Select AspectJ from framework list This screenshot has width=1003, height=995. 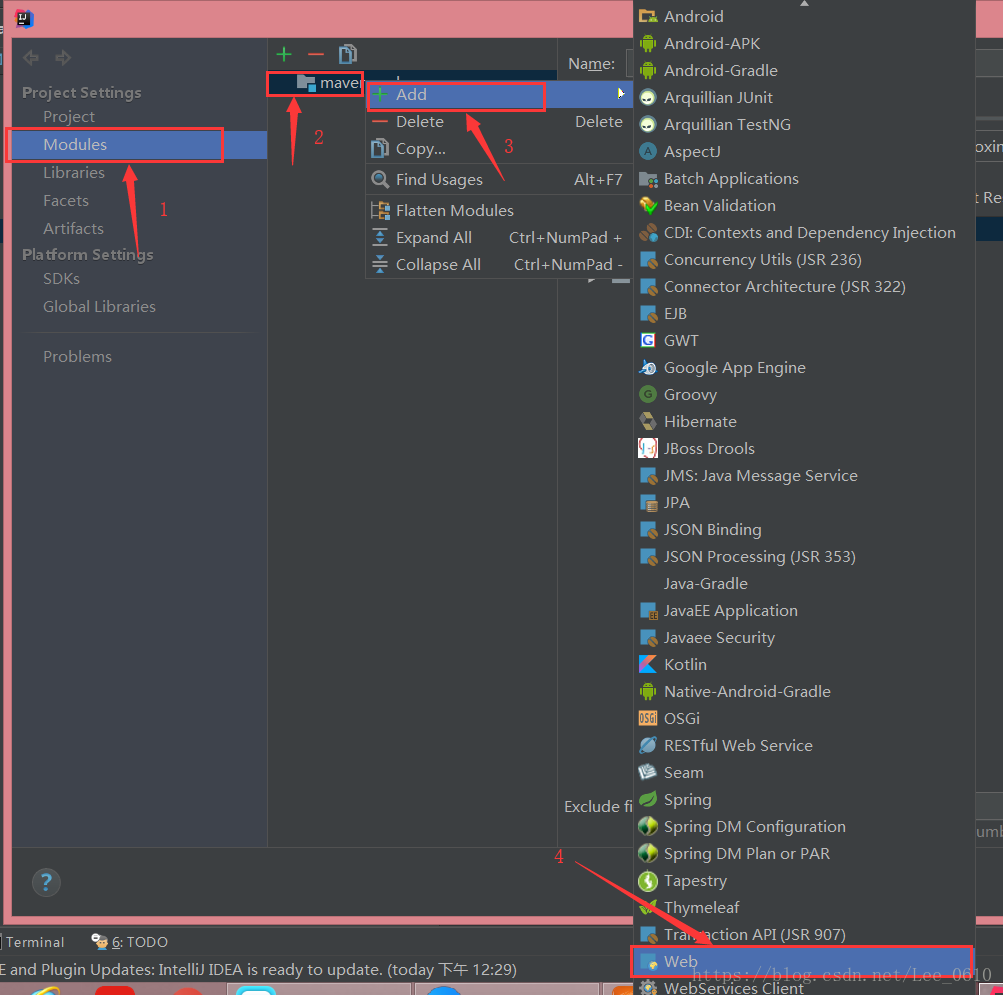[804, 151]
